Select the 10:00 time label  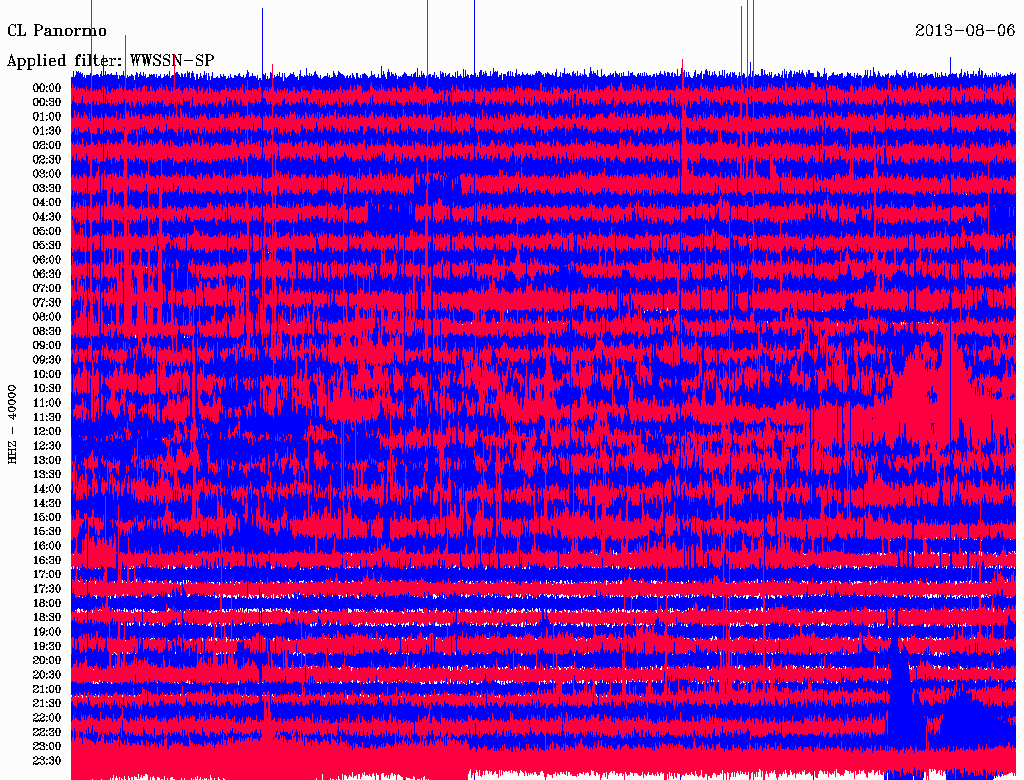point(47,374)
